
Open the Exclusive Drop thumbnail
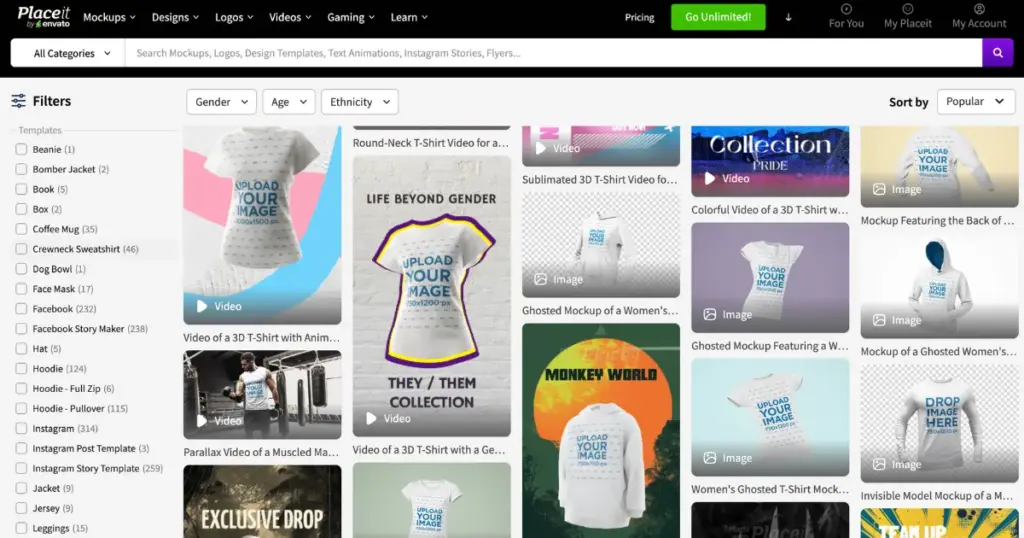[262, 501]
